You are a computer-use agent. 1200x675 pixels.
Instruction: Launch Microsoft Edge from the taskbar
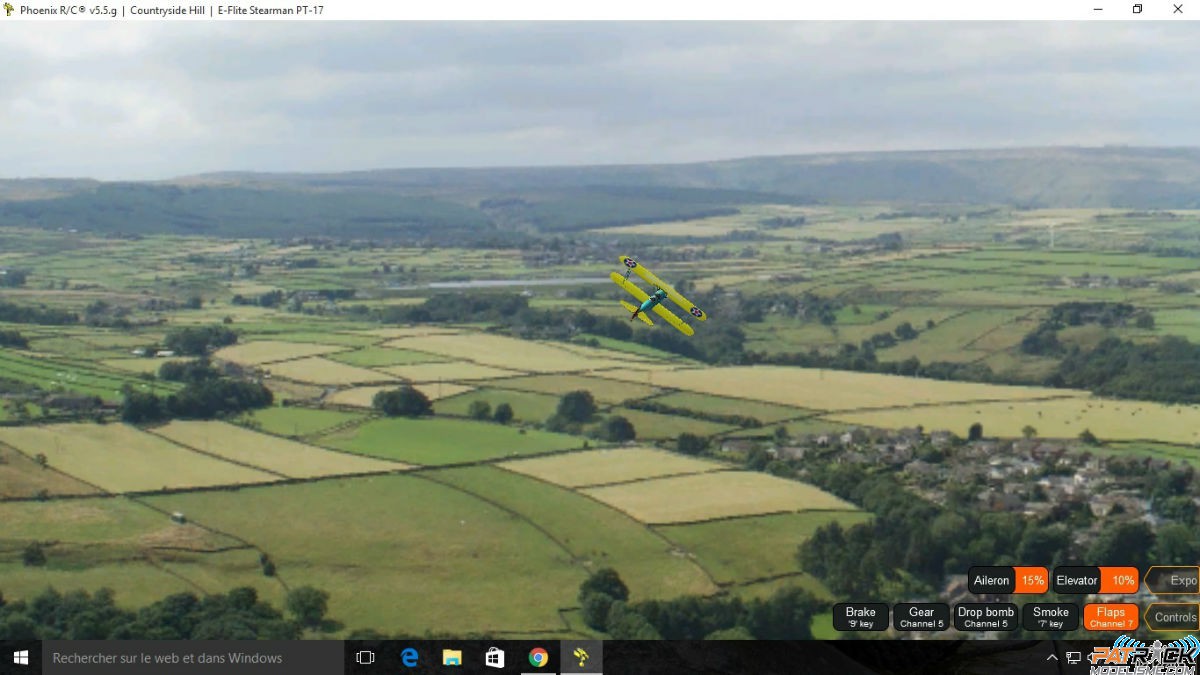409,657
